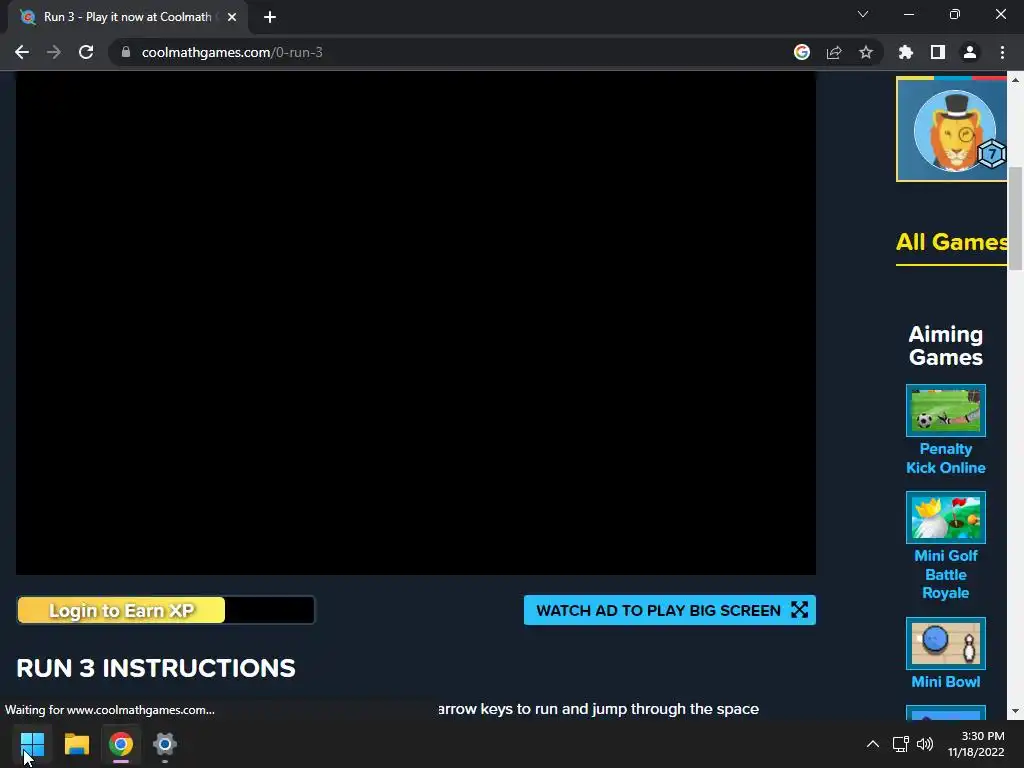Open File Explorer from the taskbar
The width and height of the screenshot is (1024, 768).
pos(76,744)
